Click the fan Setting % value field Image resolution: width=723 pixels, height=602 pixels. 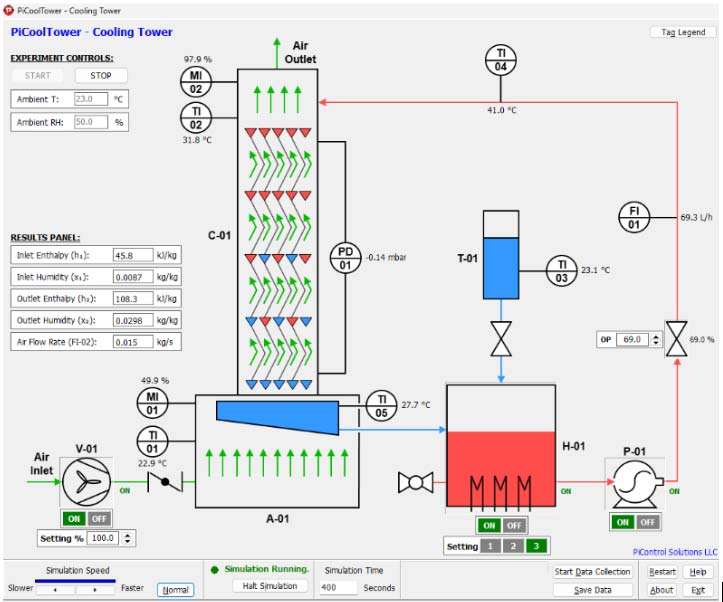(103, 538)
